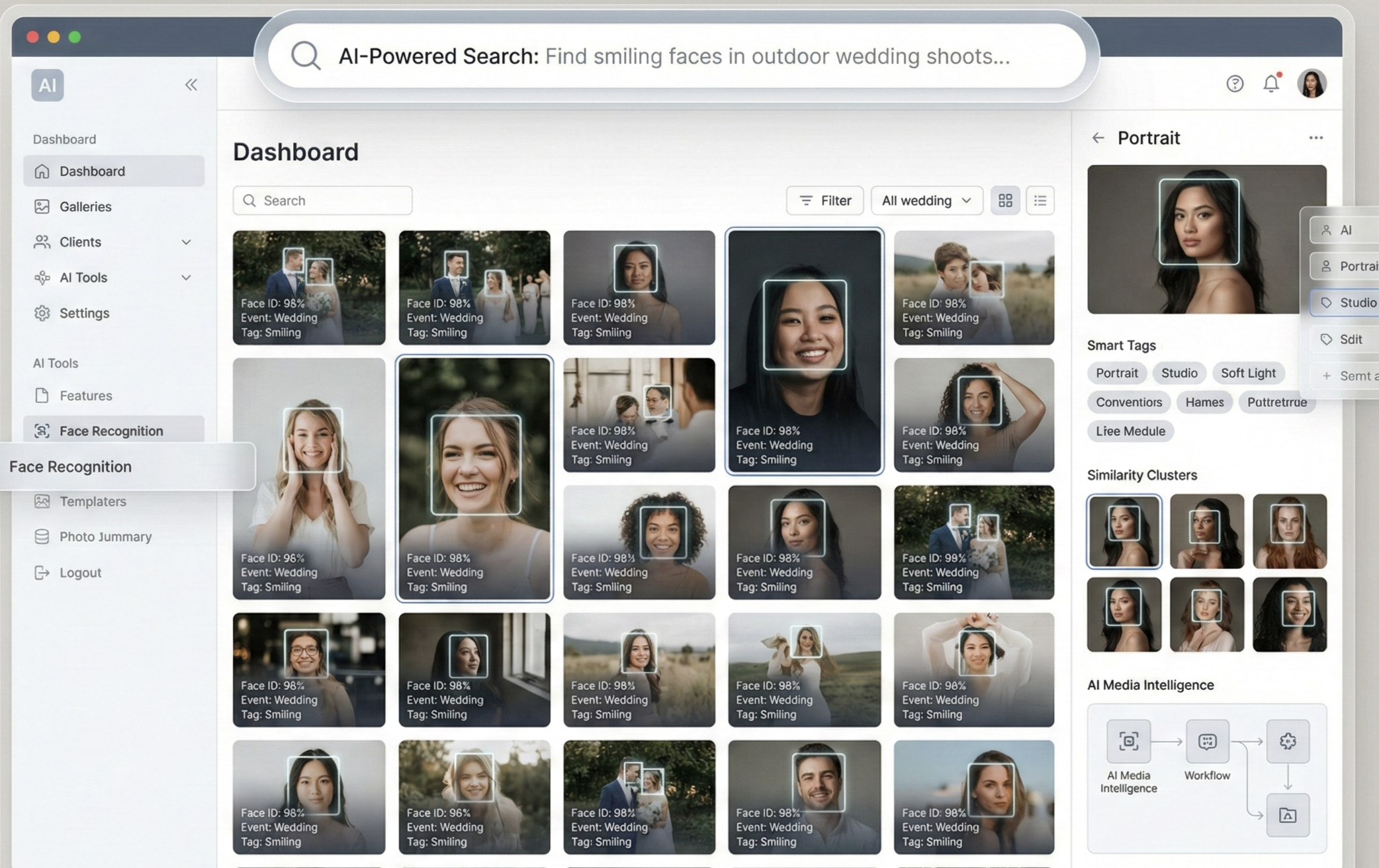Open Templaters in the sidebar
This screenshot has height=868, width=1379.
coord(114,501)
